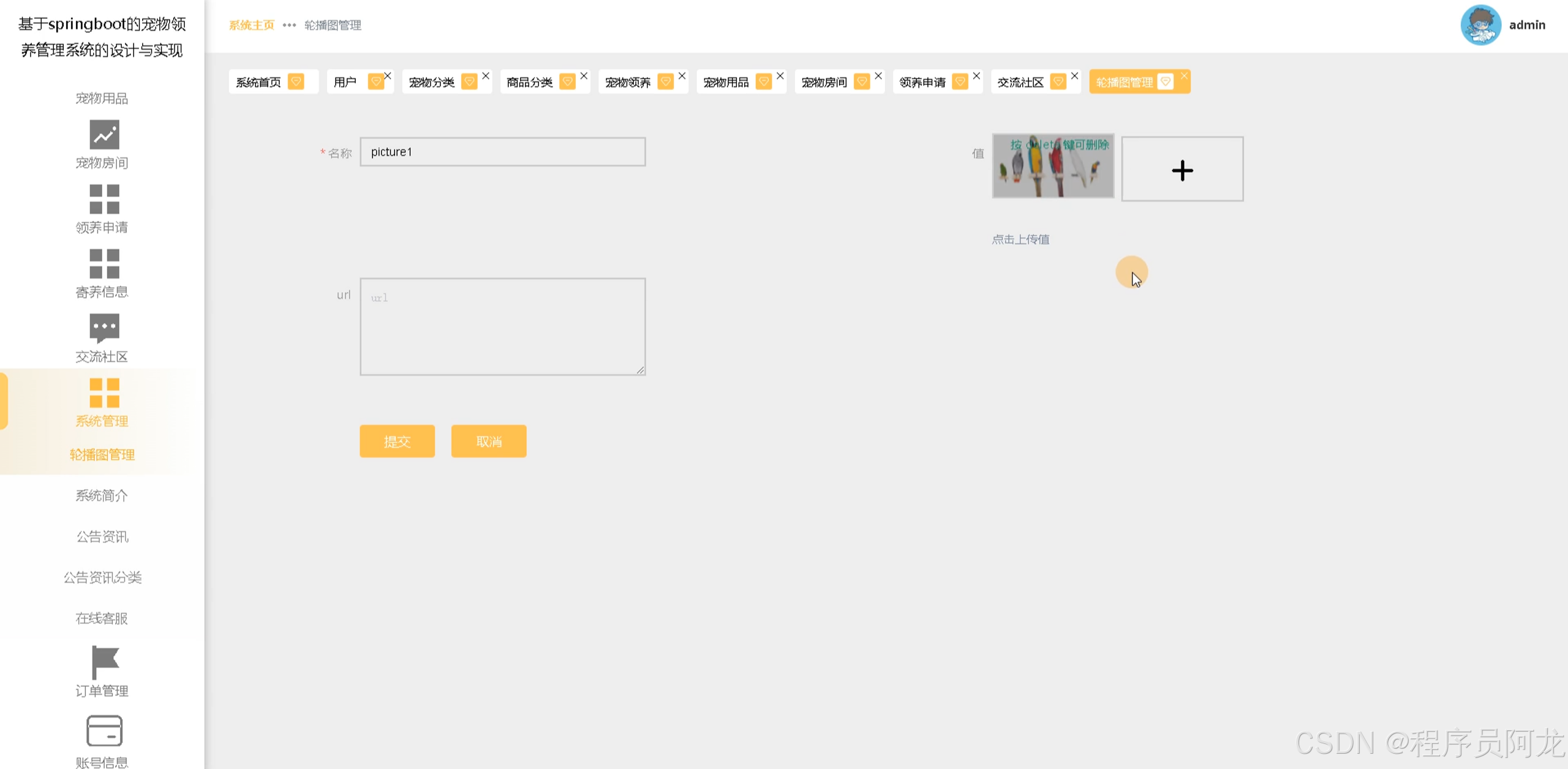Close the 交流社区 tab
The width and height of the screenshot is (1568, 769).
click(1074, 76)
